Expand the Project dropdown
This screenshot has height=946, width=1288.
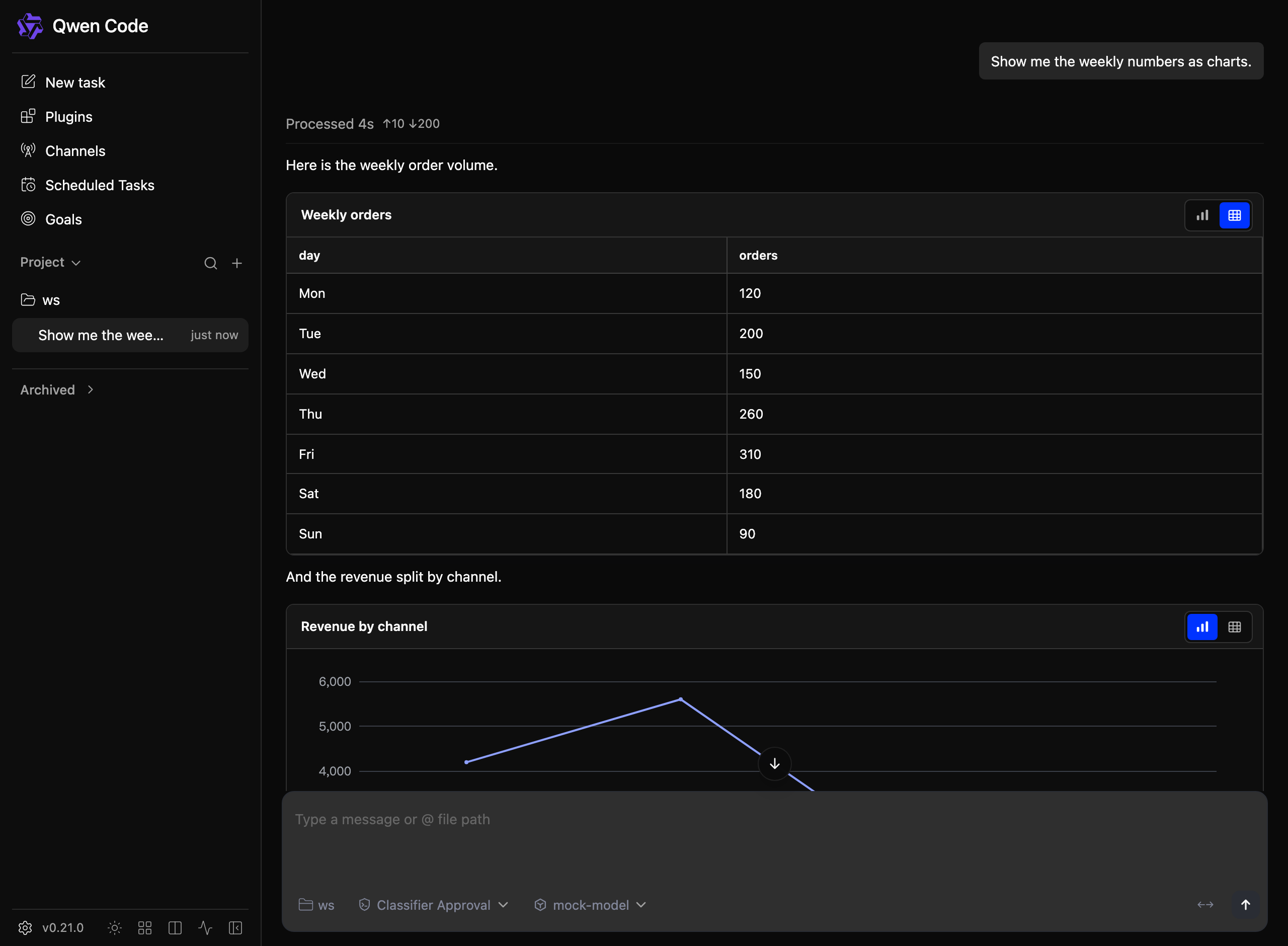tap(50, 262)
